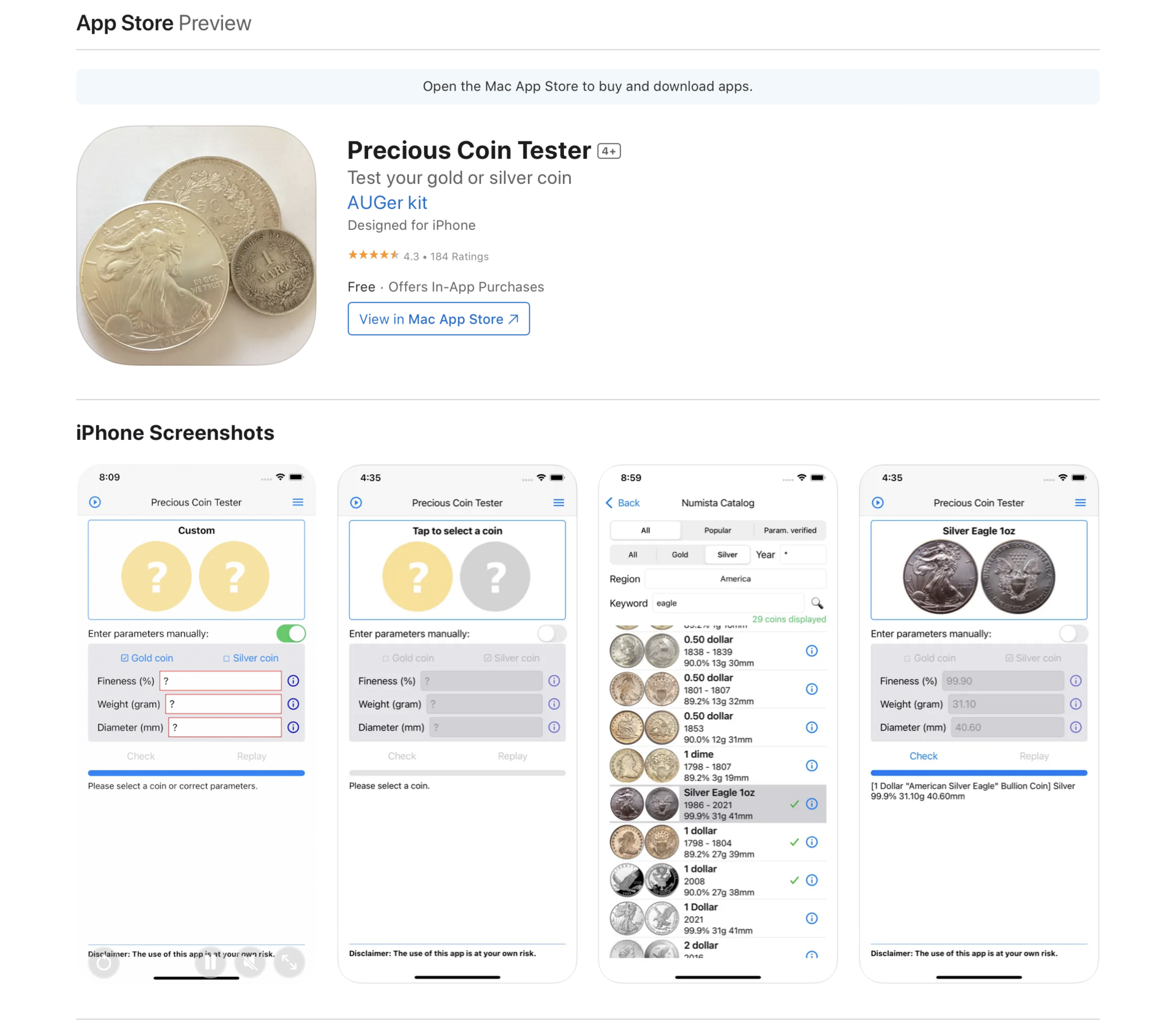Select the Popular tab in Numista Catalog
This screenshot has height=1027, width=1176.
pyautogui.click(x=717, y=531)
